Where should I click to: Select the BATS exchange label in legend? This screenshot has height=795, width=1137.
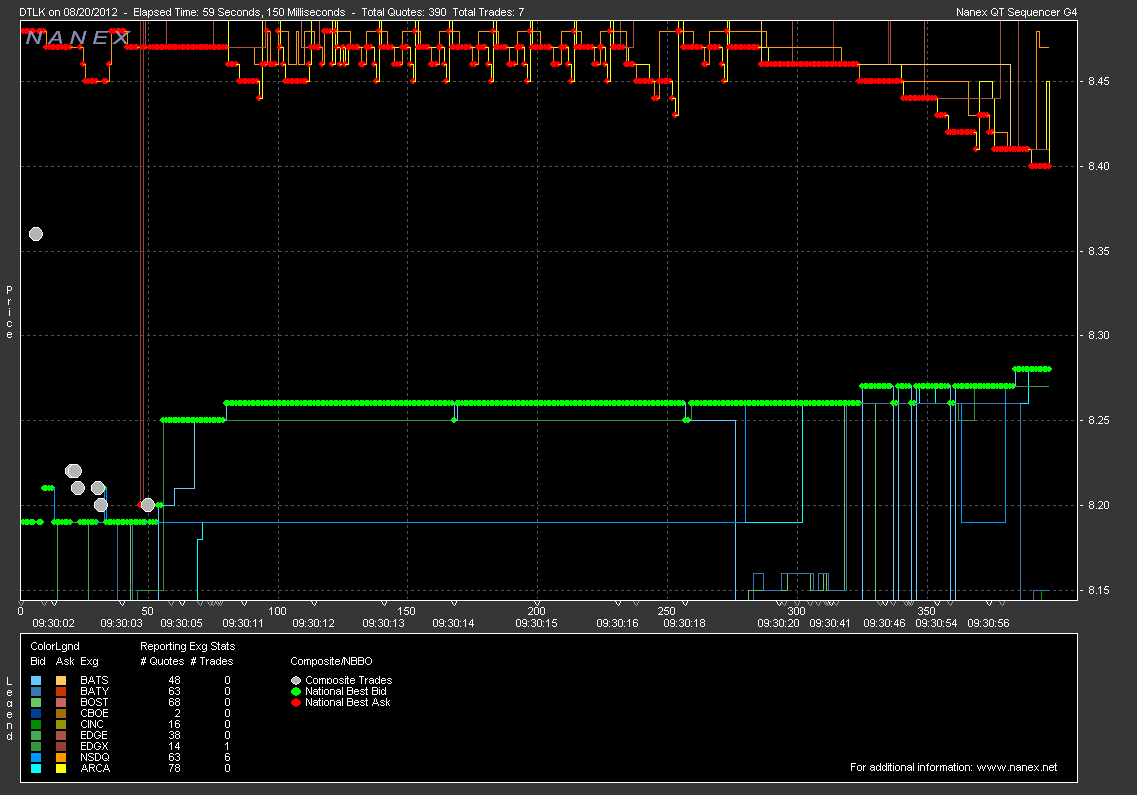tap(94, 680)
